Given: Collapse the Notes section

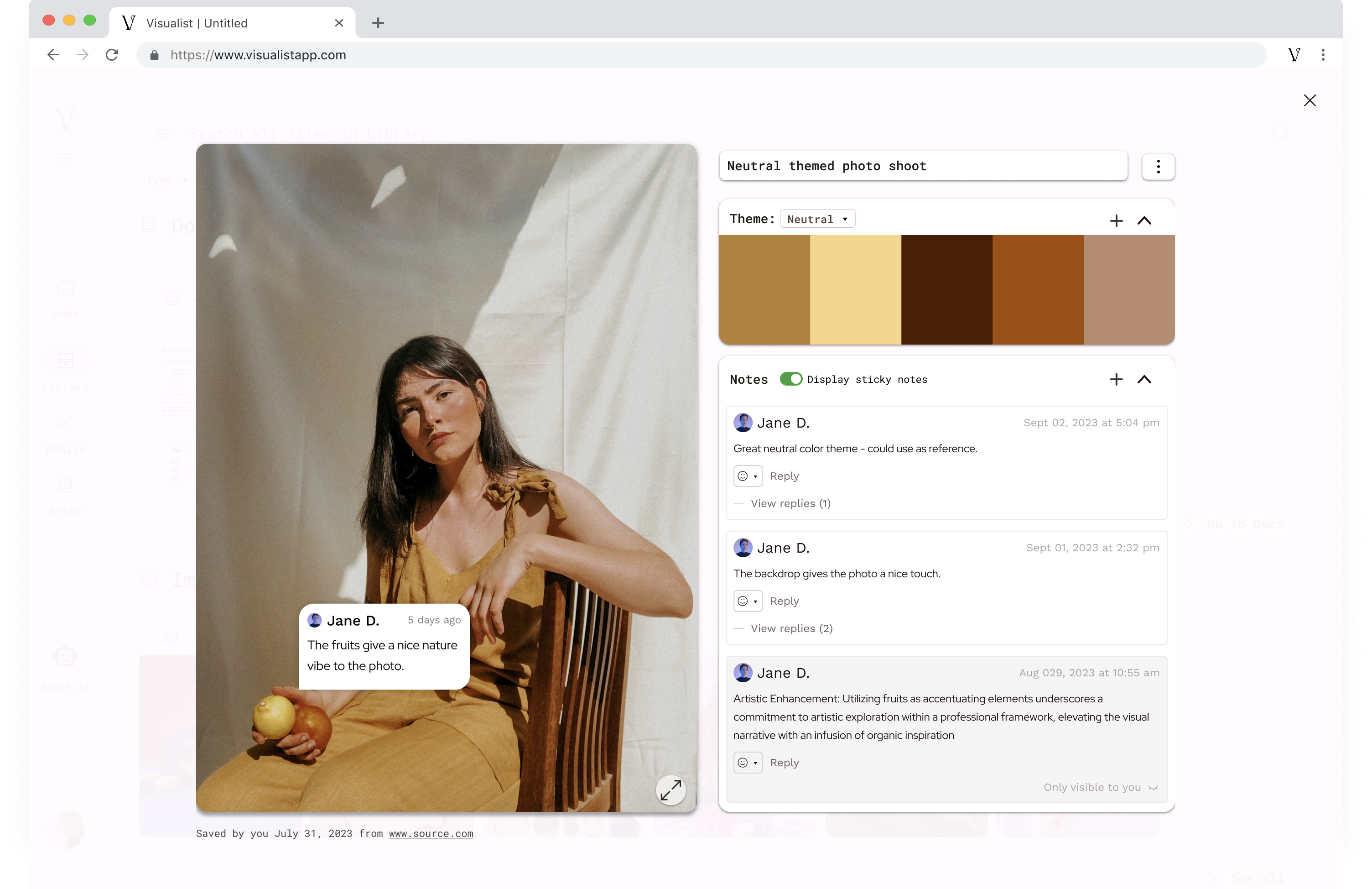Looking at the screenshot, I should point(1144,380).
